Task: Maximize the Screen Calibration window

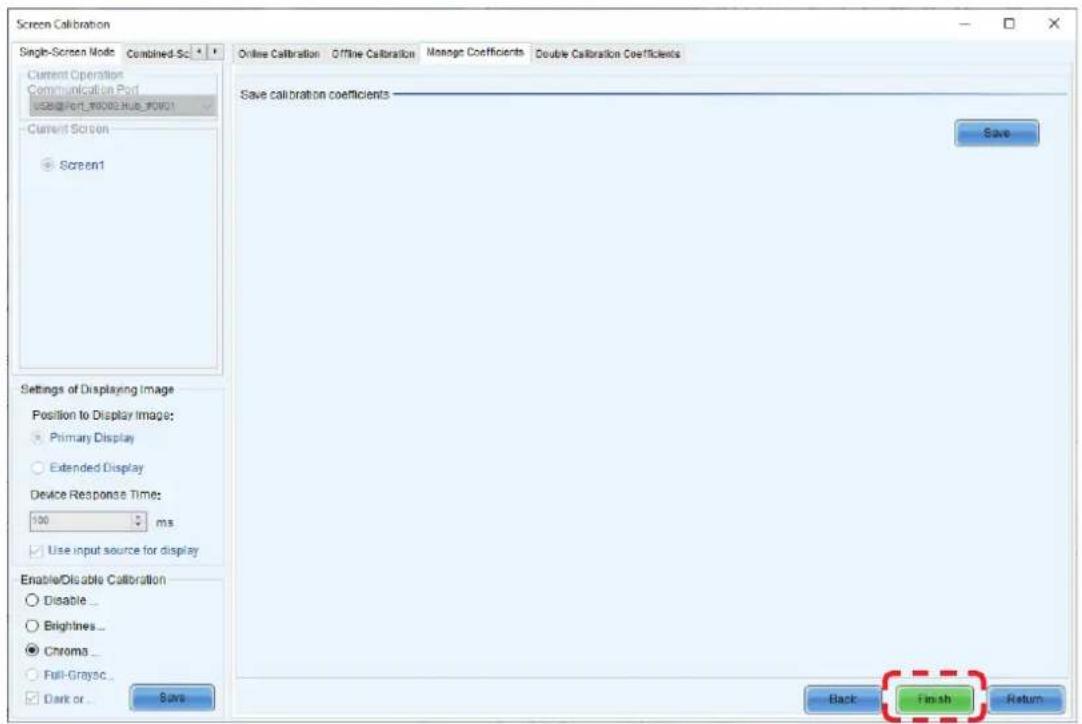Action: point(1009,24)
